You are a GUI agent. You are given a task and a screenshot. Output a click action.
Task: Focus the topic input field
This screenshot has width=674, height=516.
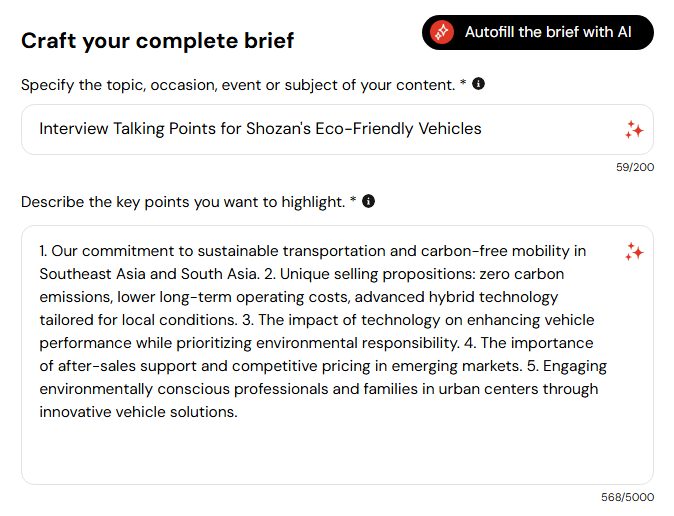337,129
